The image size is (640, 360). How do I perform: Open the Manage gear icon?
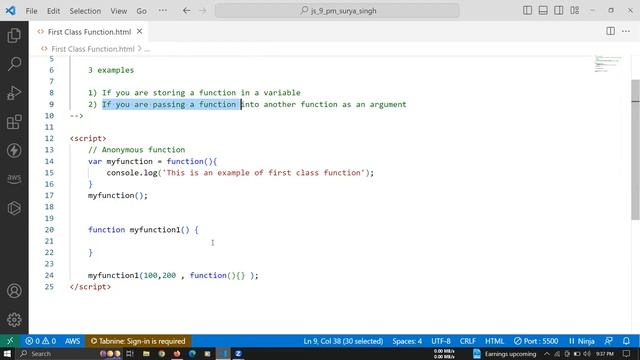(14, 320)
